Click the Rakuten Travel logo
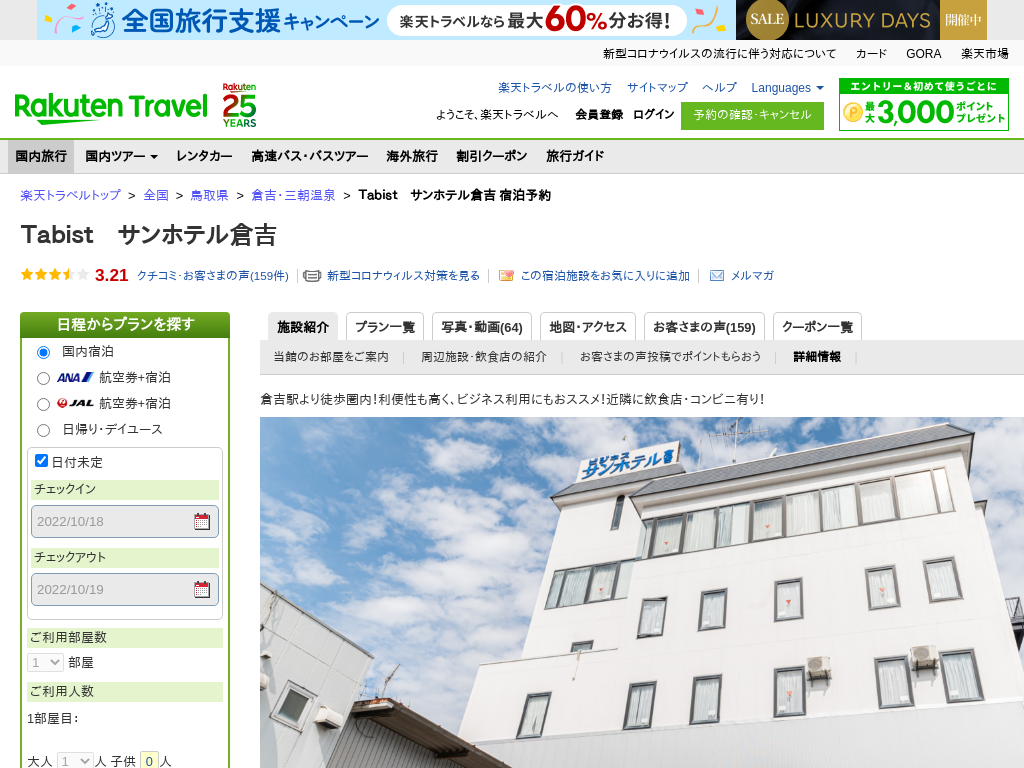Viewport: 1024px width, 768px height. [x=111, y=108]
